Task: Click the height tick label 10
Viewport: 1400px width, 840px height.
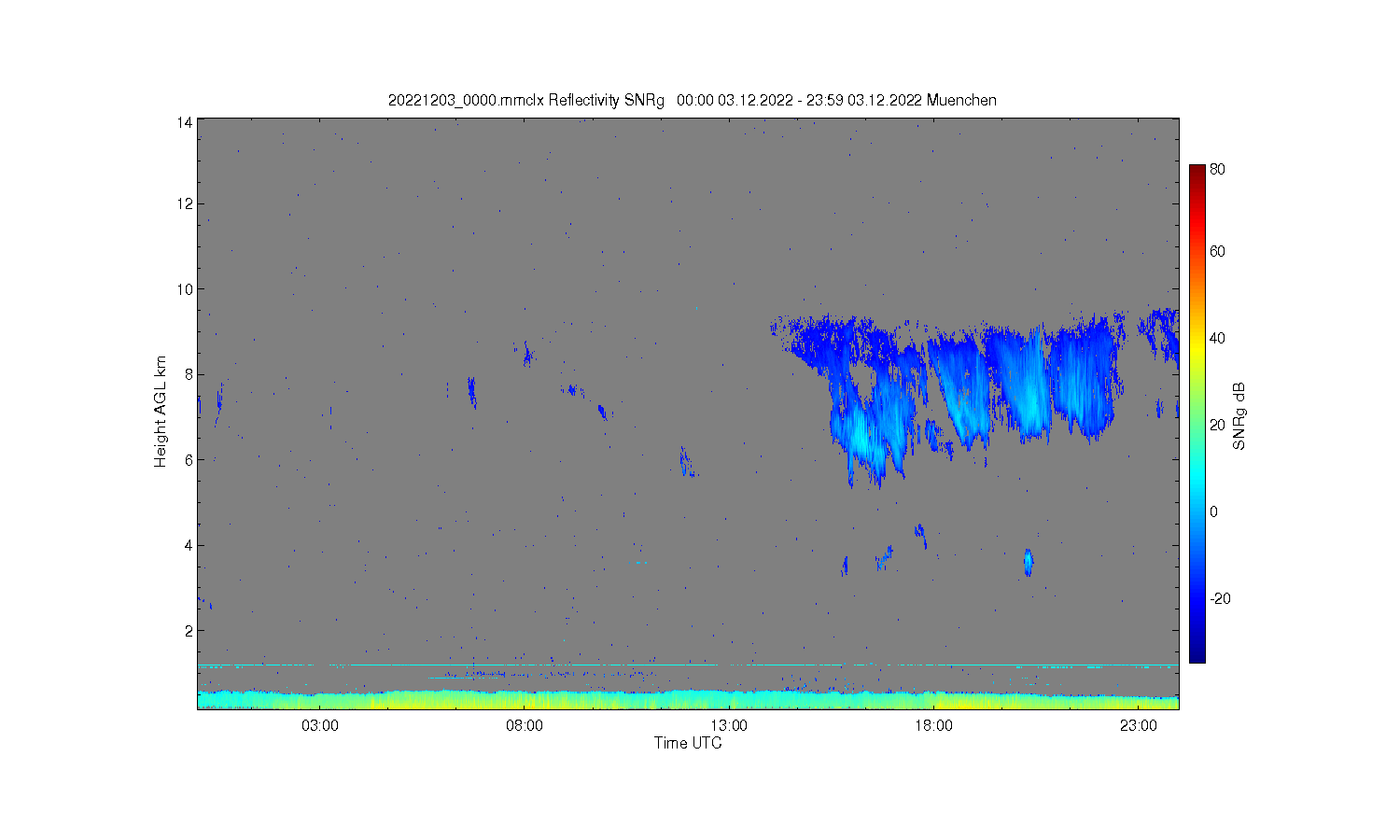Action: coord(184,289)
